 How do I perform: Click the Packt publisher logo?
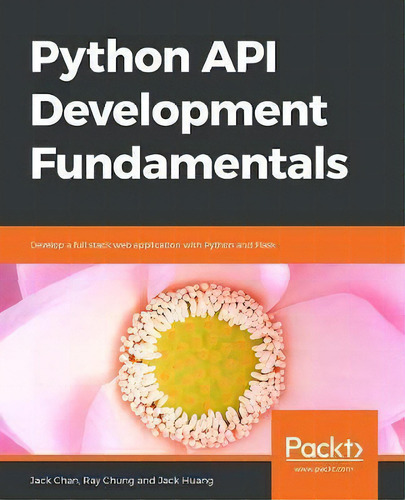point(324,448)
